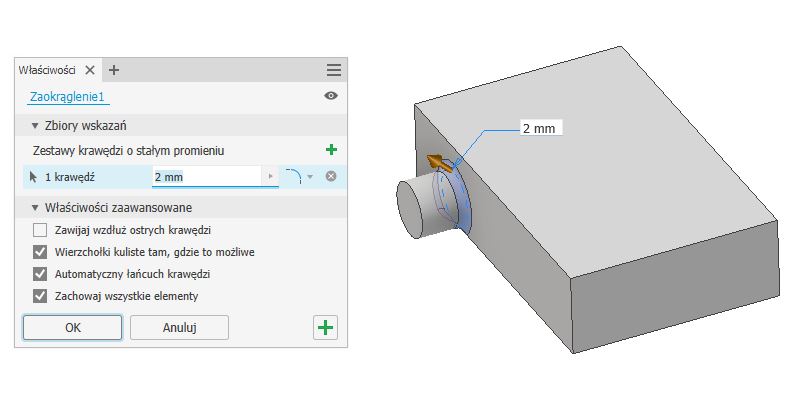The image size is (797, 406).
Task: Close the Właściwości tab
Action: click(89, 70)
